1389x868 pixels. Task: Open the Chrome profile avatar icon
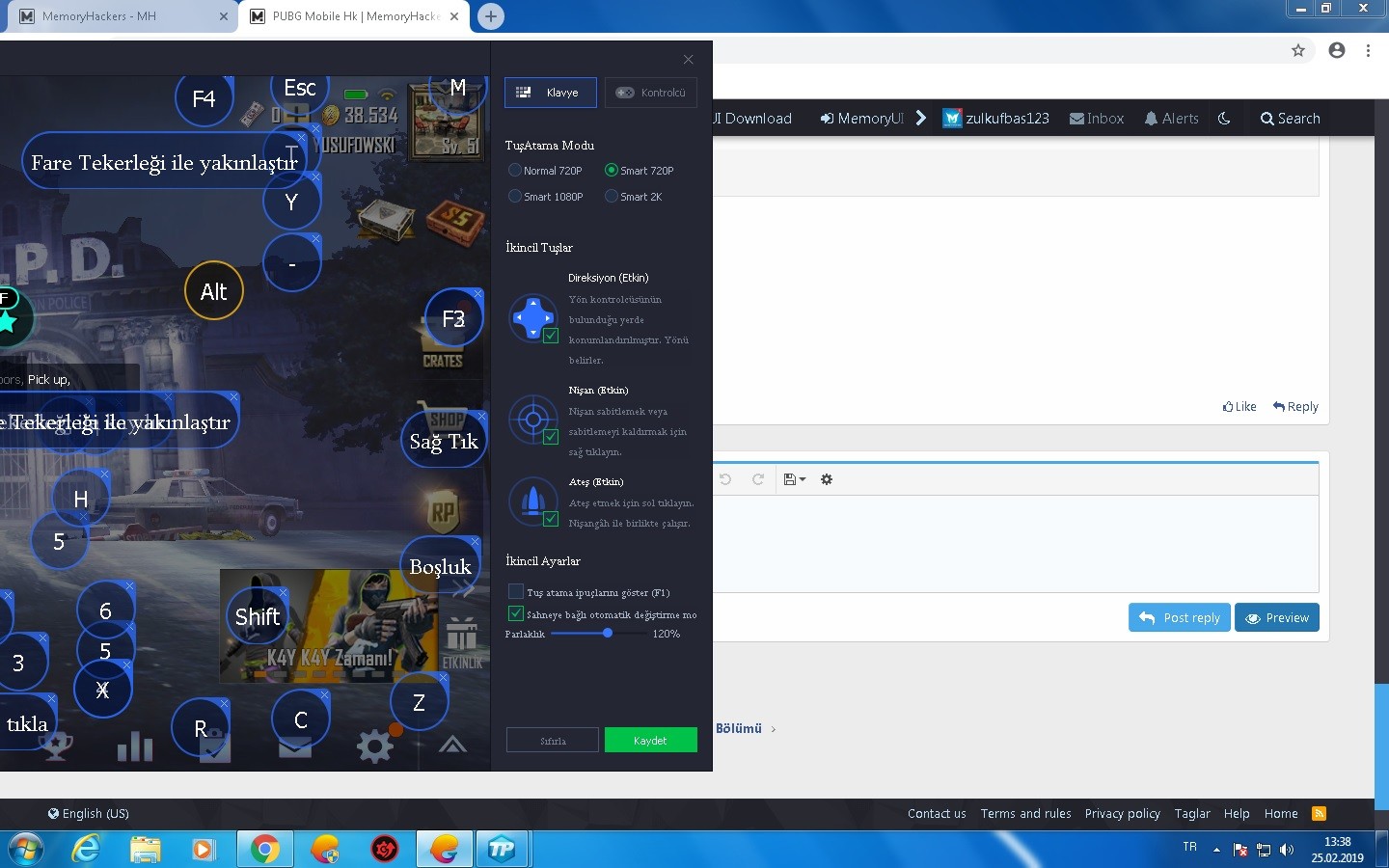click(x=1337, y=50)
